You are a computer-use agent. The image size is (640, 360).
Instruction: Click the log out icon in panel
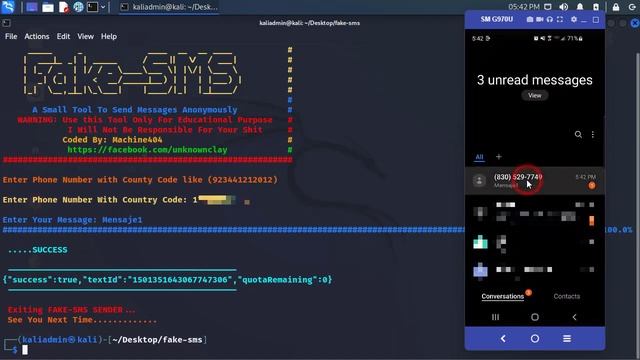[x=632, y=7]
